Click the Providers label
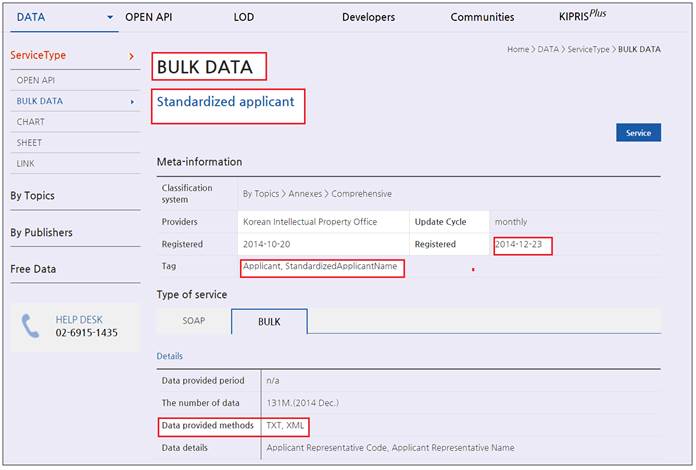The image size is (696, 470). pyautogui.click(x=179, y=222)
